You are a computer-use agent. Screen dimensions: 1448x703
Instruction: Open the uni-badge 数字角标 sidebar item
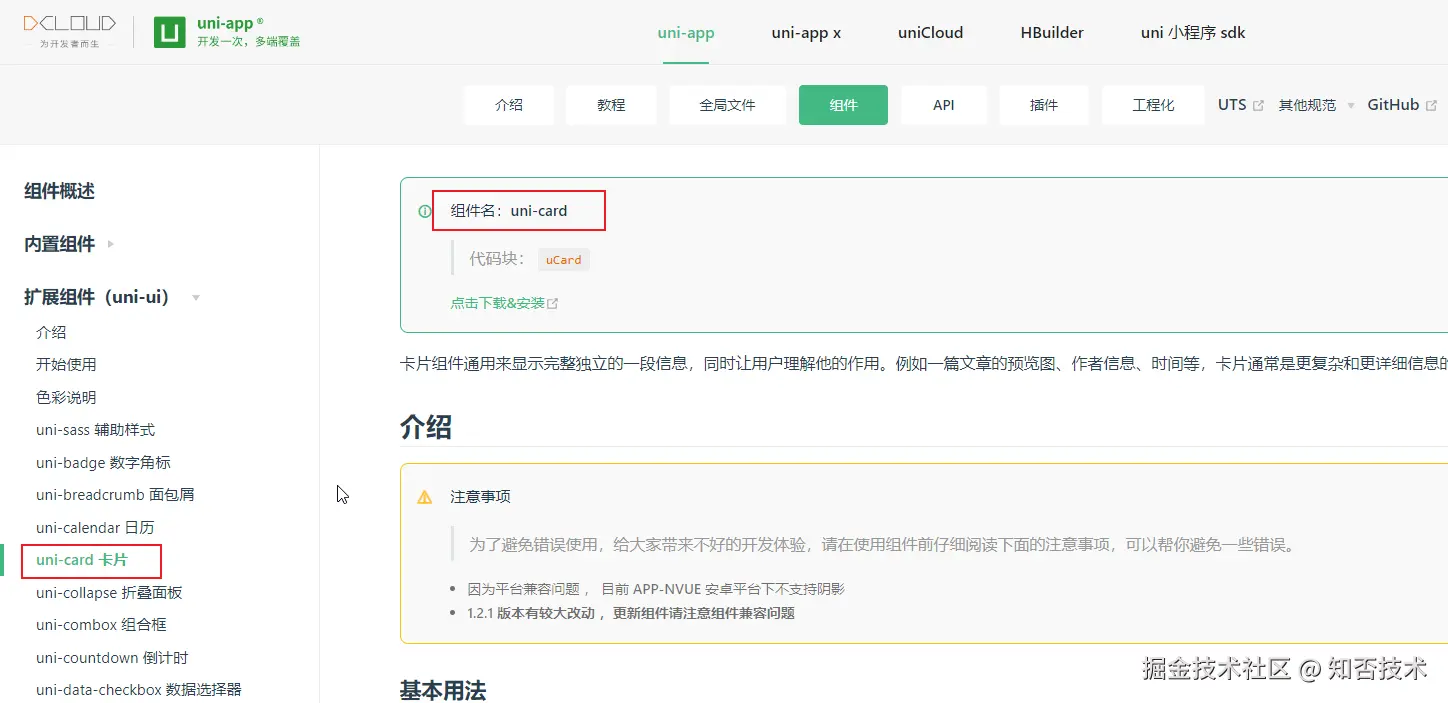(x=103, y=462)
